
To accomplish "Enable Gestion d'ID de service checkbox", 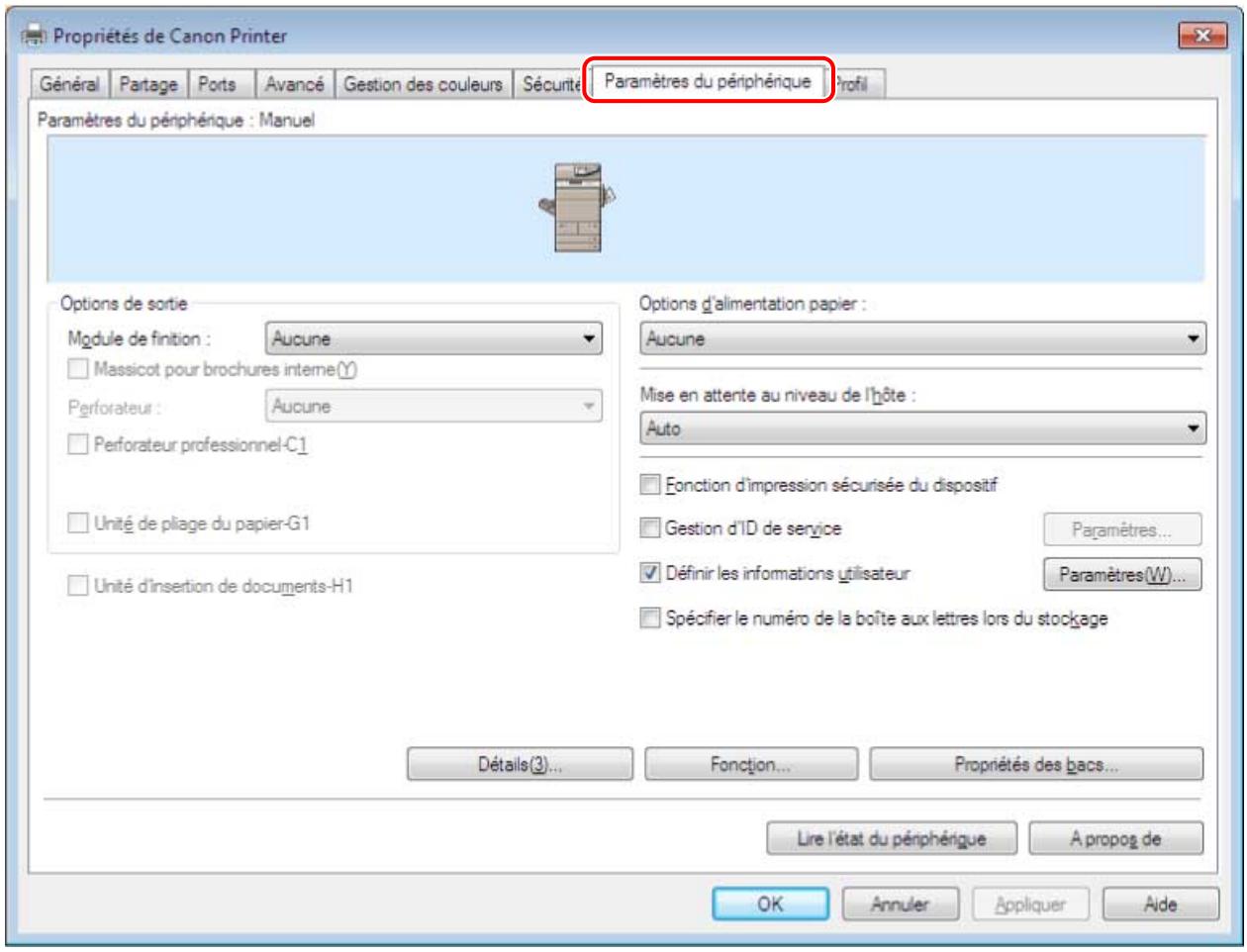I will tap(649, 529).
